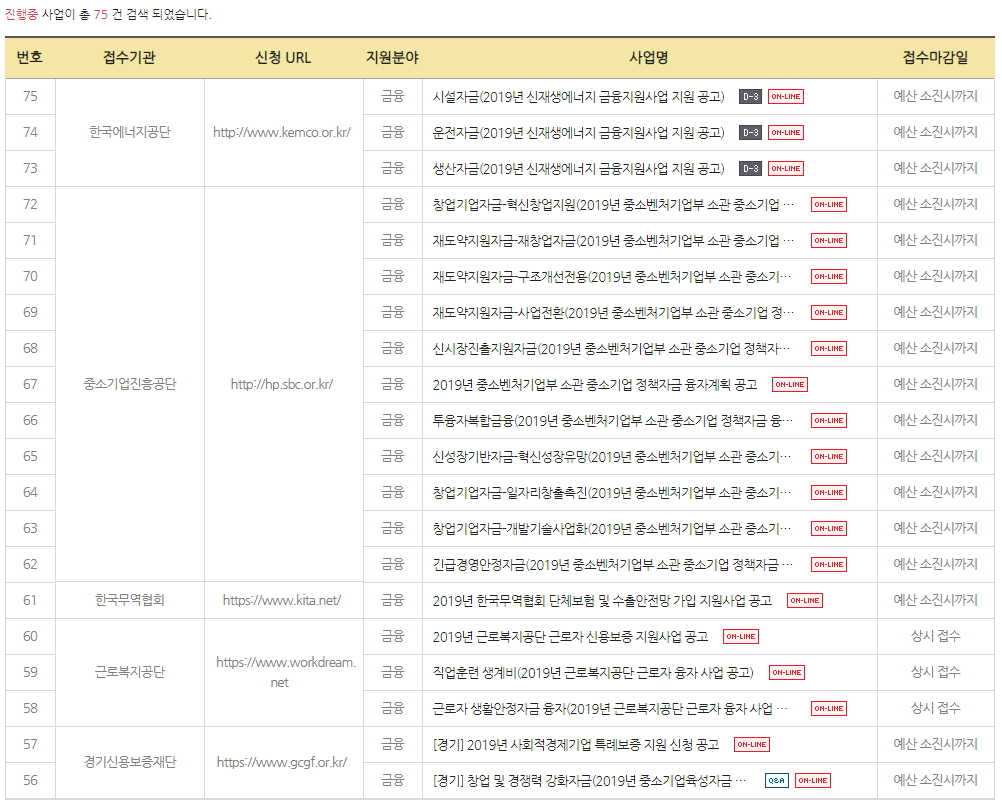Click the ON-LINE badge in row 67
1002x806 pixels.
coord(790,385)
